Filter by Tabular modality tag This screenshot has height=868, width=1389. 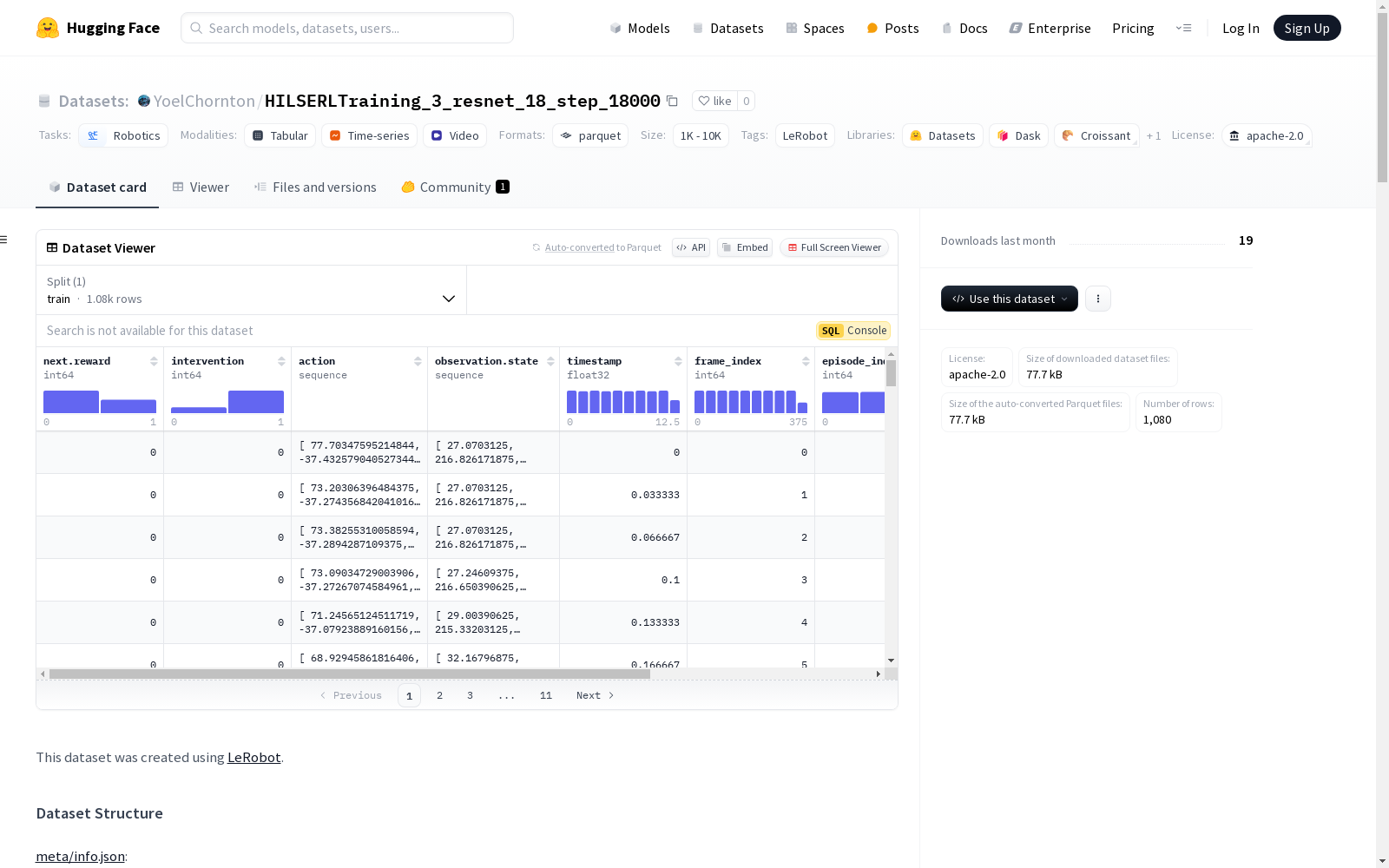tap(280, 135)
